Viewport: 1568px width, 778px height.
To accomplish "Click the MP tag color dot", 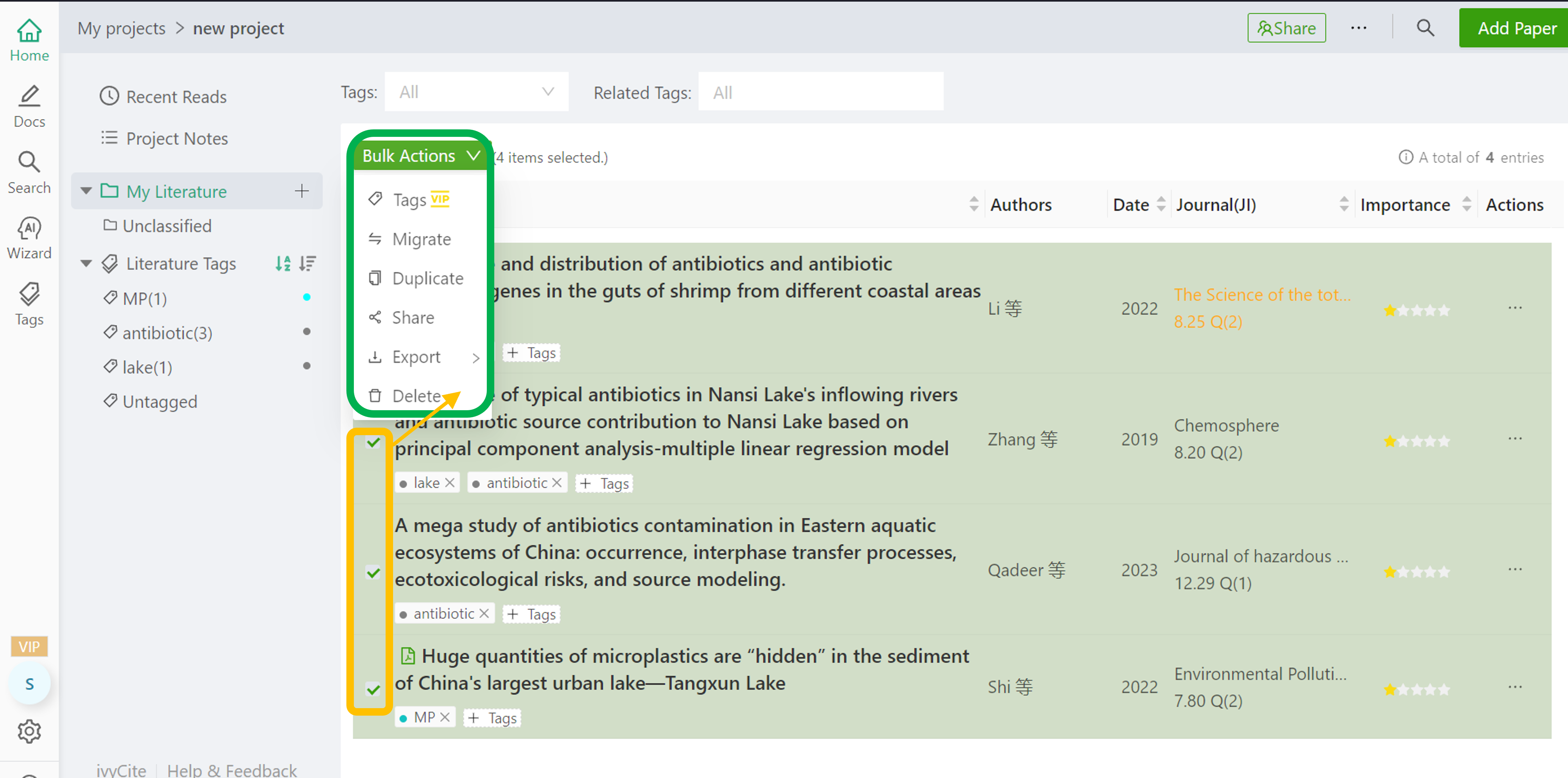I will [x=307, y=297].
